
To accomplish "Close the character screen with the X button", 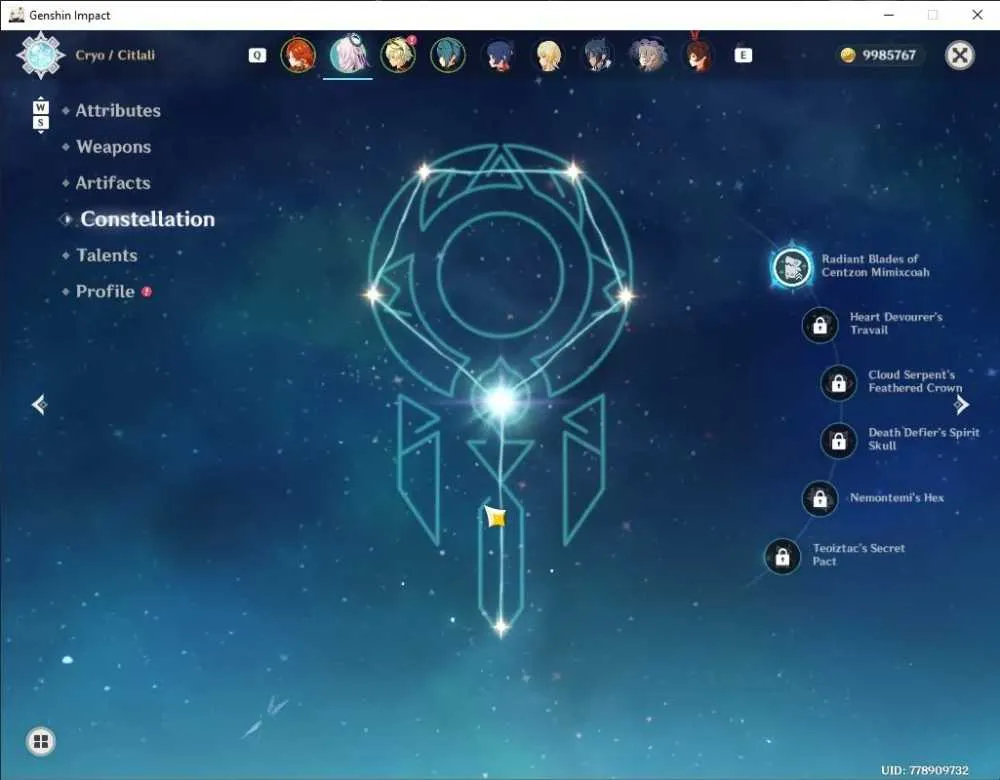I will 960,55.
